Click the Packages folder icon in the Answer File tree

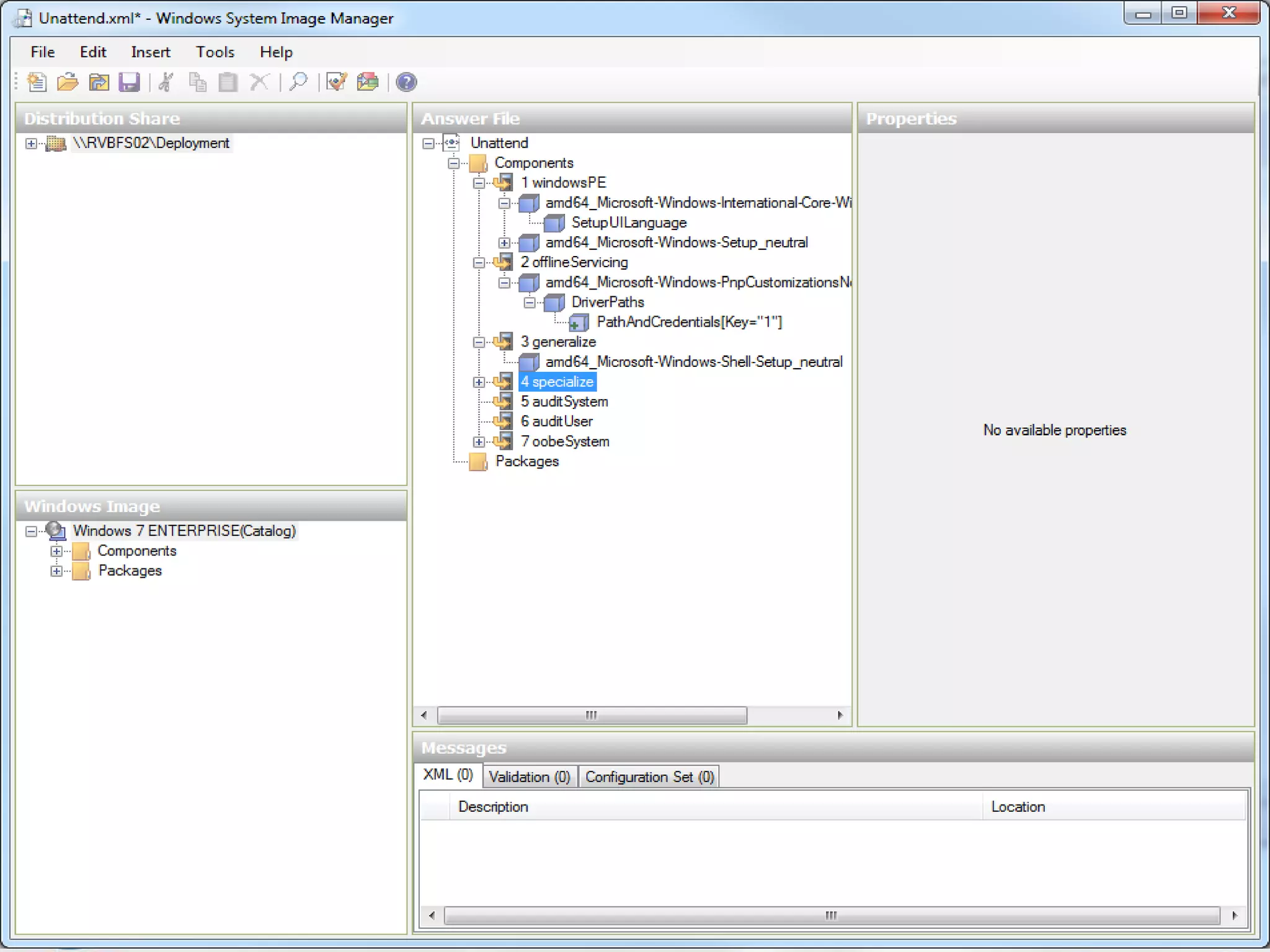[x=478, y=462]
